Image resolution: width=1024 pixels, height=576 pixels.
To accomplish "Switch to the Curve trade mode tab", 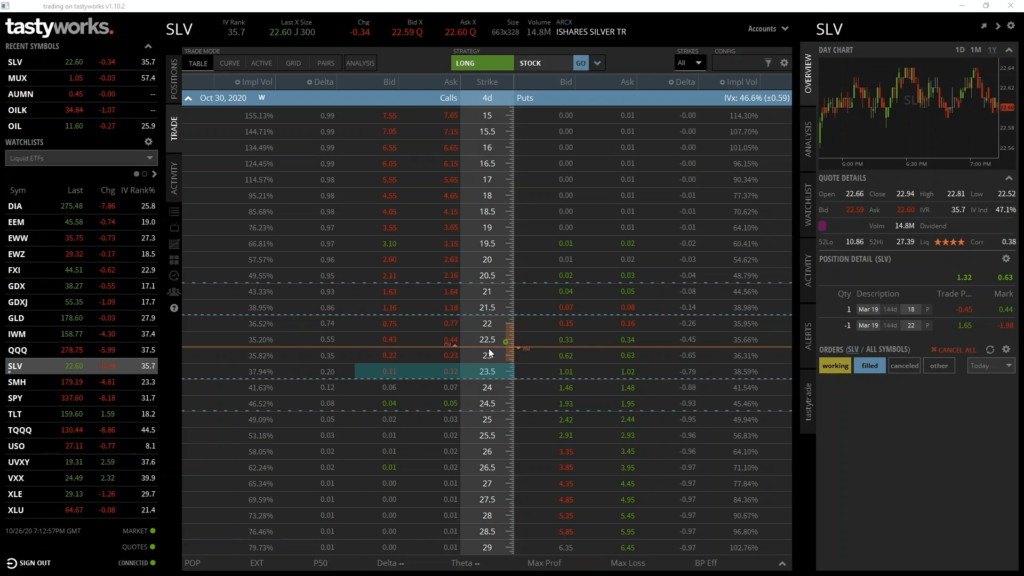I will (230, 63).
